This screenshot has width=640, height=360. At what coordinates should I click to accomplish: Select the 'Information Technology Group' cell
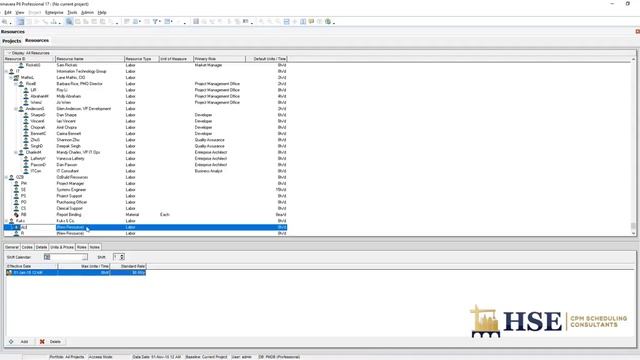(x=81, y=71)
